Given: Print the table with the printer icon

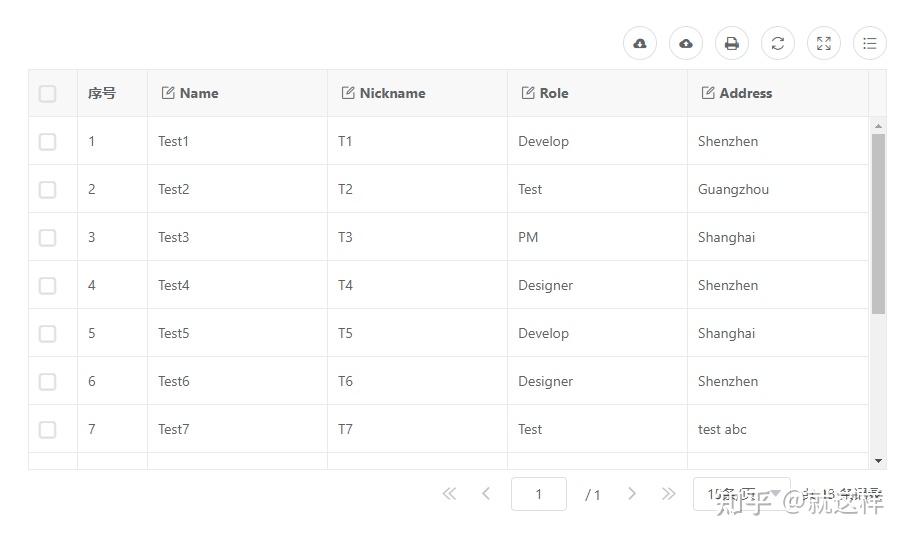Looking at the screenshot, I should 732,44.
